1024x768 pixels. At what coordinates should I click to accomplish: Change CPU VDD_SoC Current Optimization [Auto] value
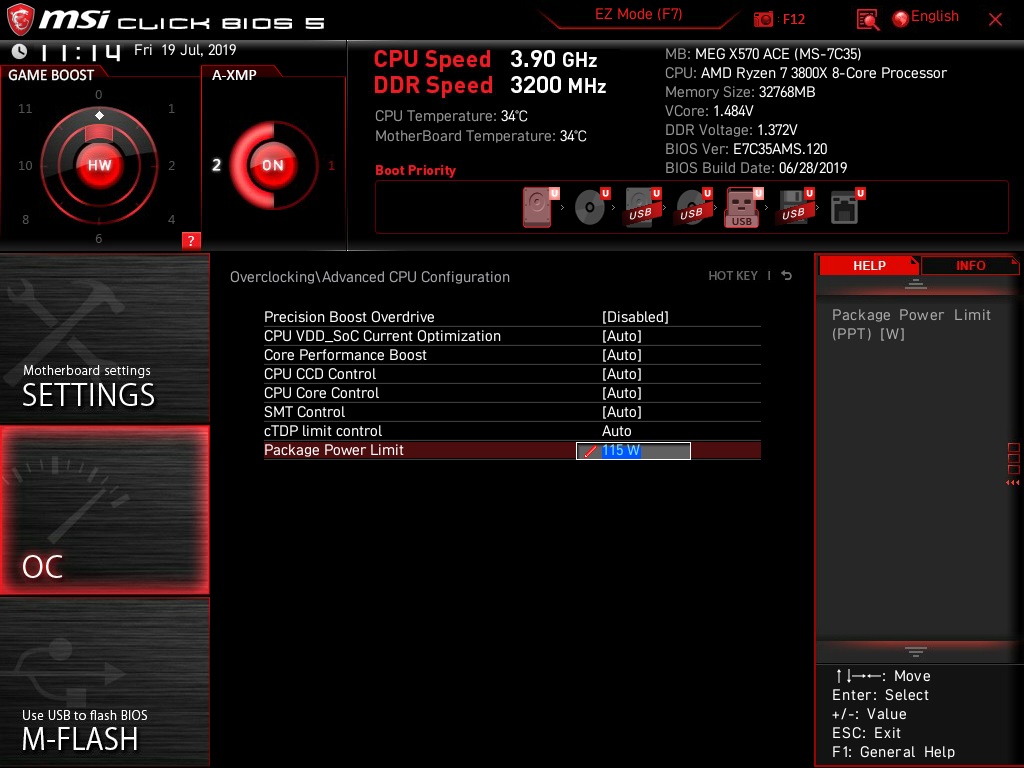tap(621, 336)
